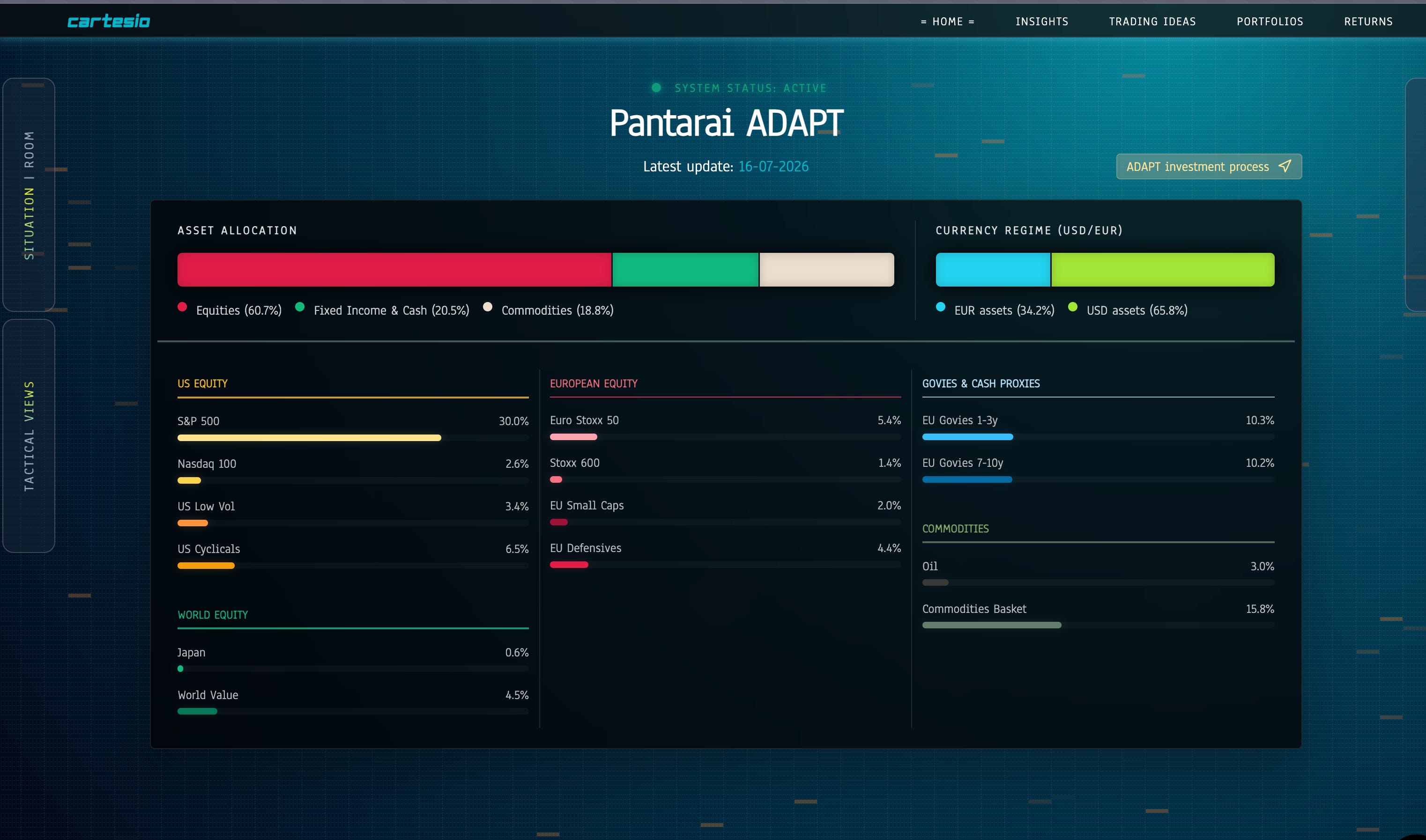The image size is (1426, 840).
Task: Click the Commodities (18.8%) legend dot
Action: pos(488,307)
